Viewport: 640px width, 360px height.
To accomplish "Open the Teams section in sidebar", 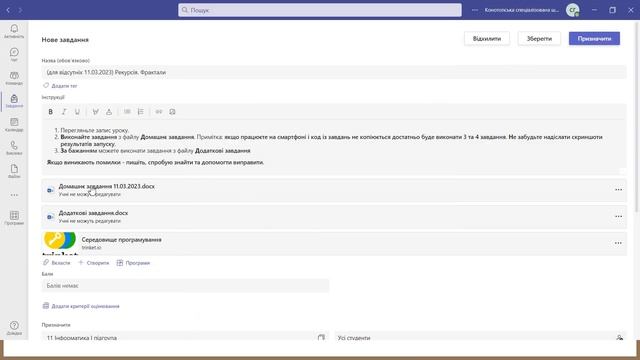I will (x=14, y=78).
